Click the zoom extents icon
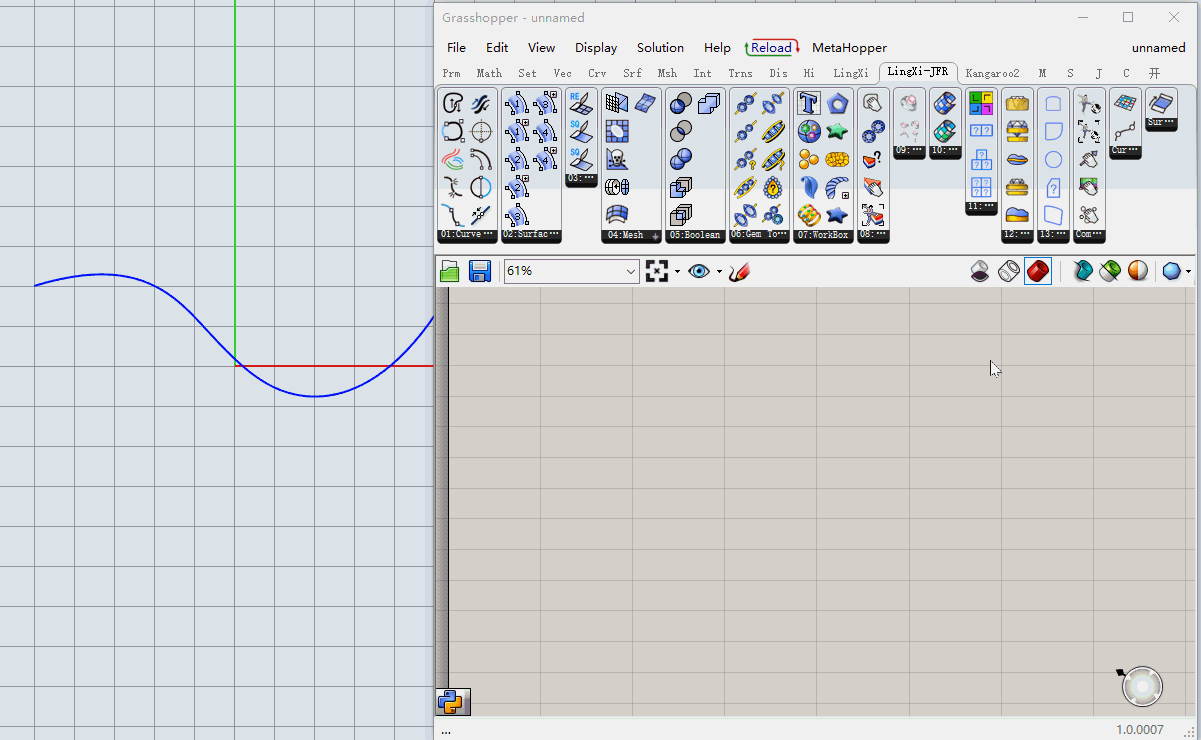Viewport: 1201px width, 740px height. pyautogui.click(x=657, y=271)
